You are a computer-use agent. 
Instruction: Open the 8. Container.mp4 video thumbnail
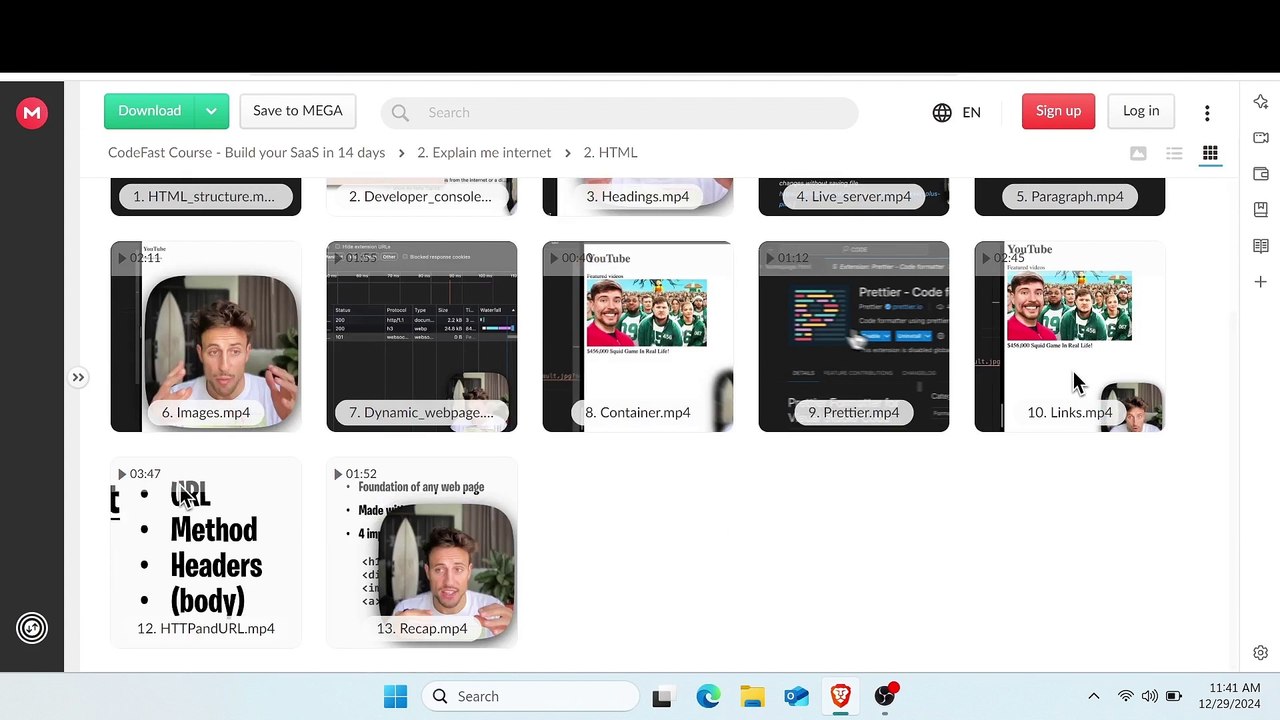pyautogui.click(x=638, y=337)
